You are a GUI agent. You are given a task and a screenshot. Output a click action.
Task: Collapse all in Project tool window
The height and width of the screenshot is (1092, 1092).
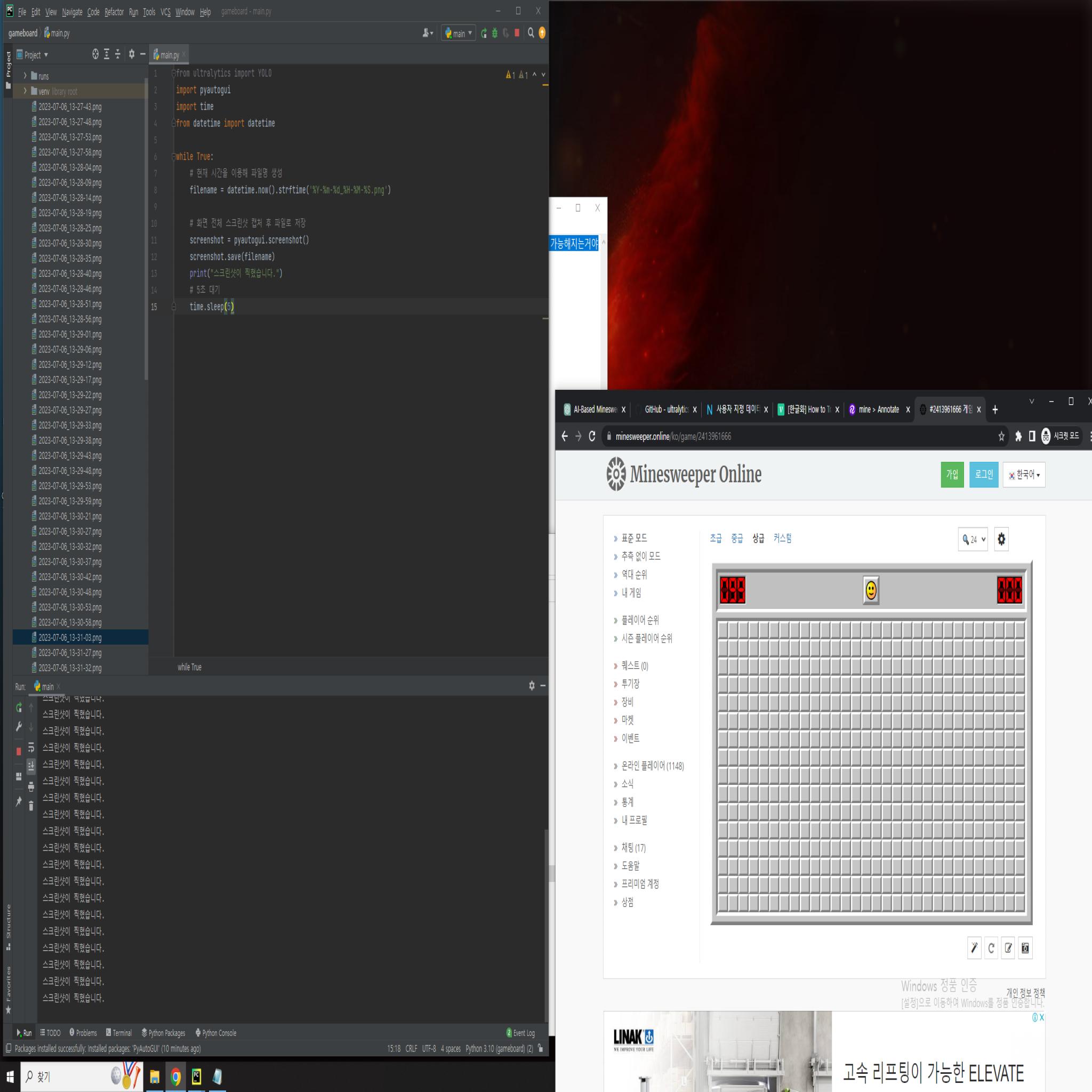(117, 54)
